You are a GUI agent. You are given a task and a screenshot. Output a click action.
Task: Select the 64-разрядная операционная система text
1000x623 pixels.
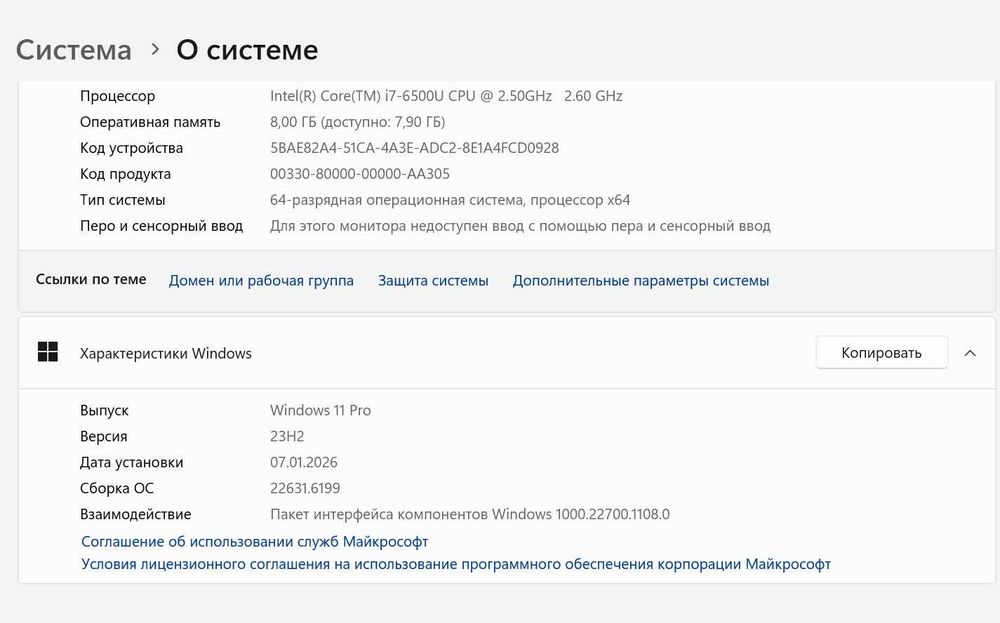point(450,200)
